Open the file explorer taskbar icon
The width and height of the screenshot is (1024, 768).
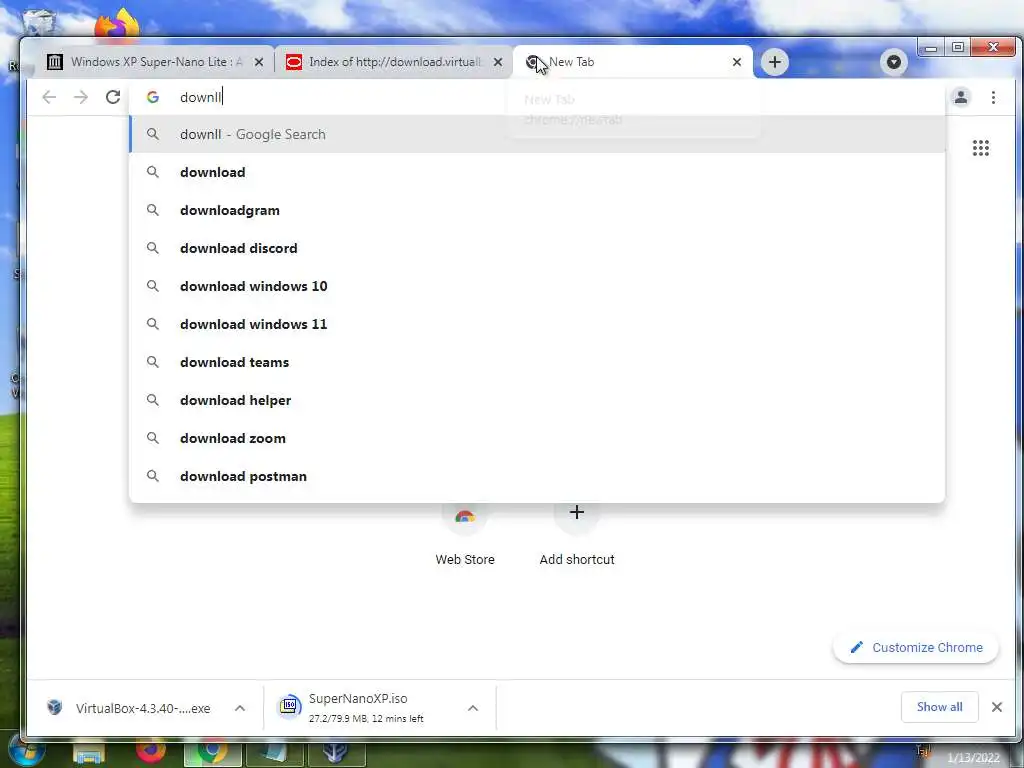tap(89, 754)
